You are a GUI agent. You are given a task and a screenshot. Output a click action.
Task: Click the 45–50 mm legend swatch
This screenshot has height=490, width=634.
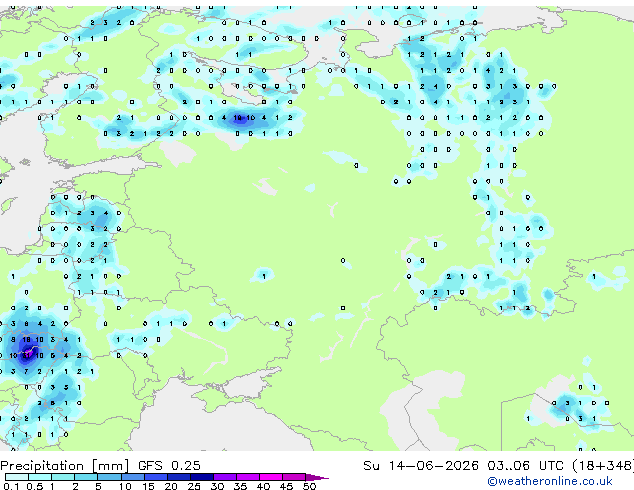point(294,477)
